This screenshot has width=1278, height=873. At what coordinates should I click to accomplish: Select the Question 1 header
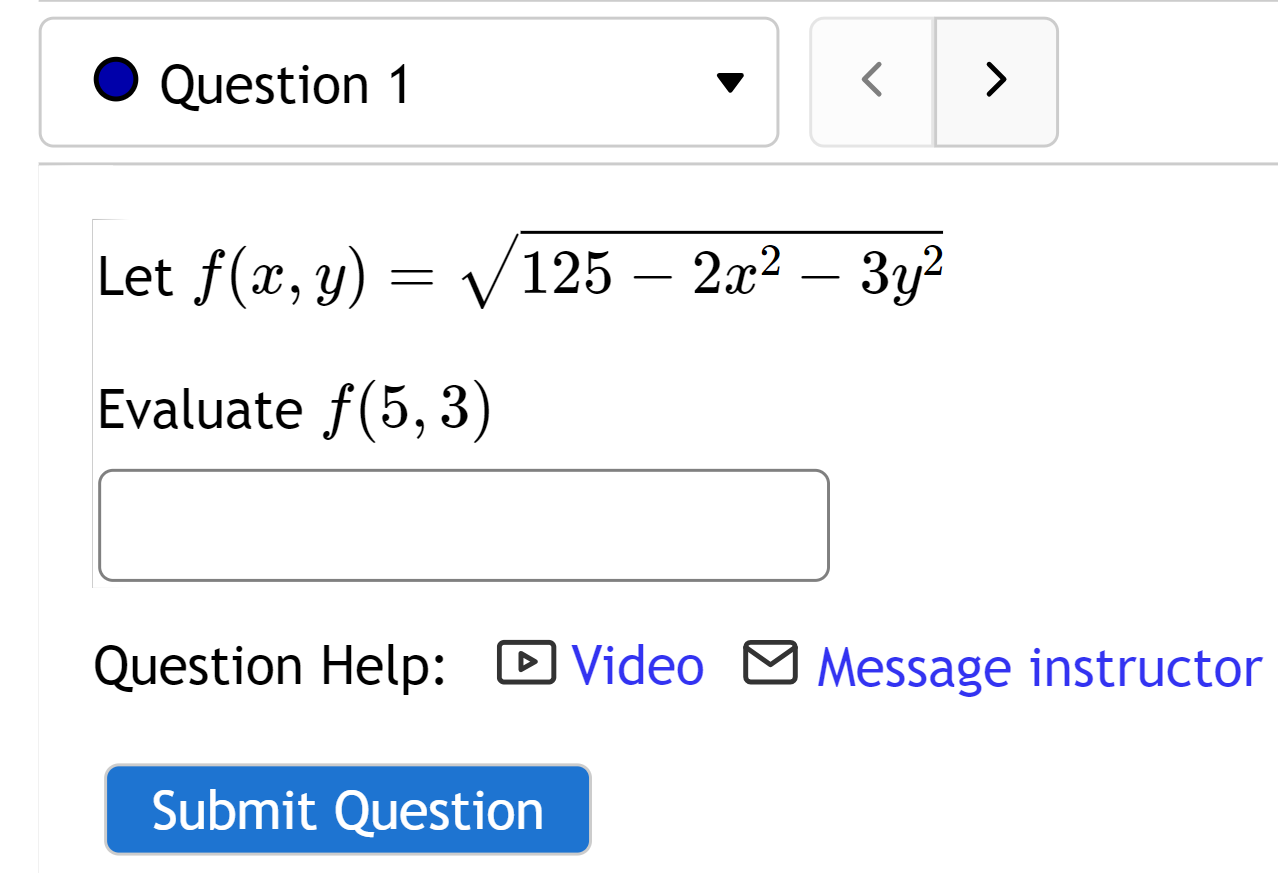point(280,82)
